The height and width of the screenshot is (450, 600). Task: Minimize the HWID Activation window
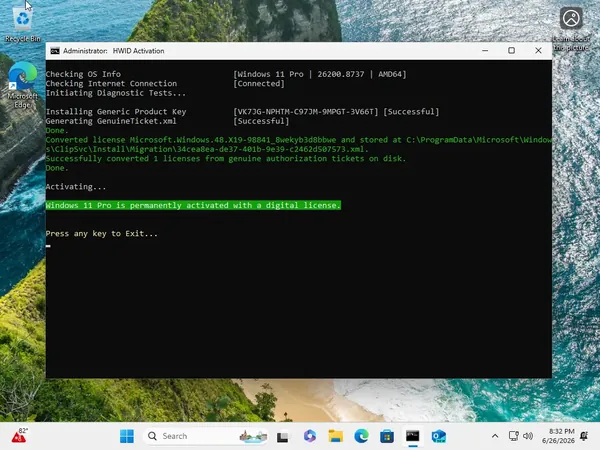(485, 51)
